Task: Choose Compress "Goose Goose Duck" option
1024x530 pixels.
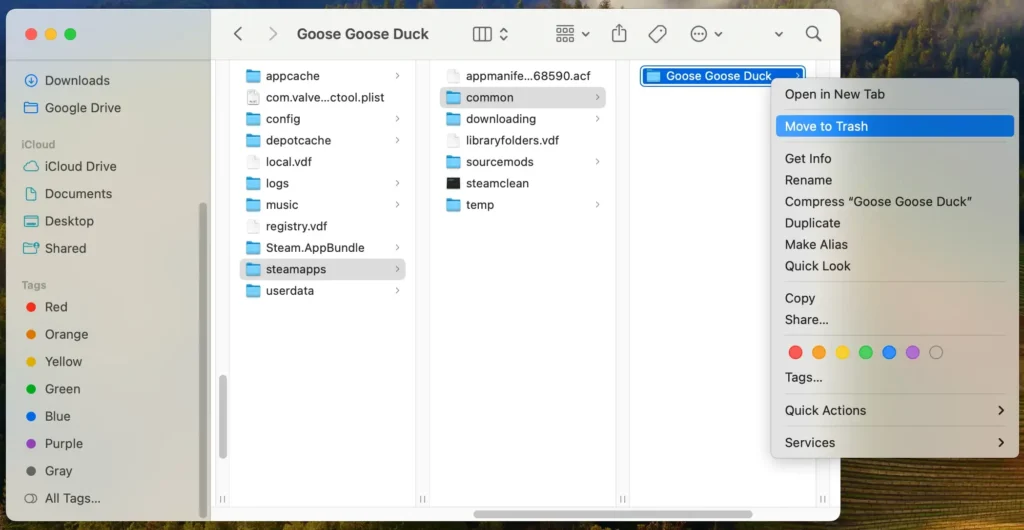Action: tap(878, 201)
